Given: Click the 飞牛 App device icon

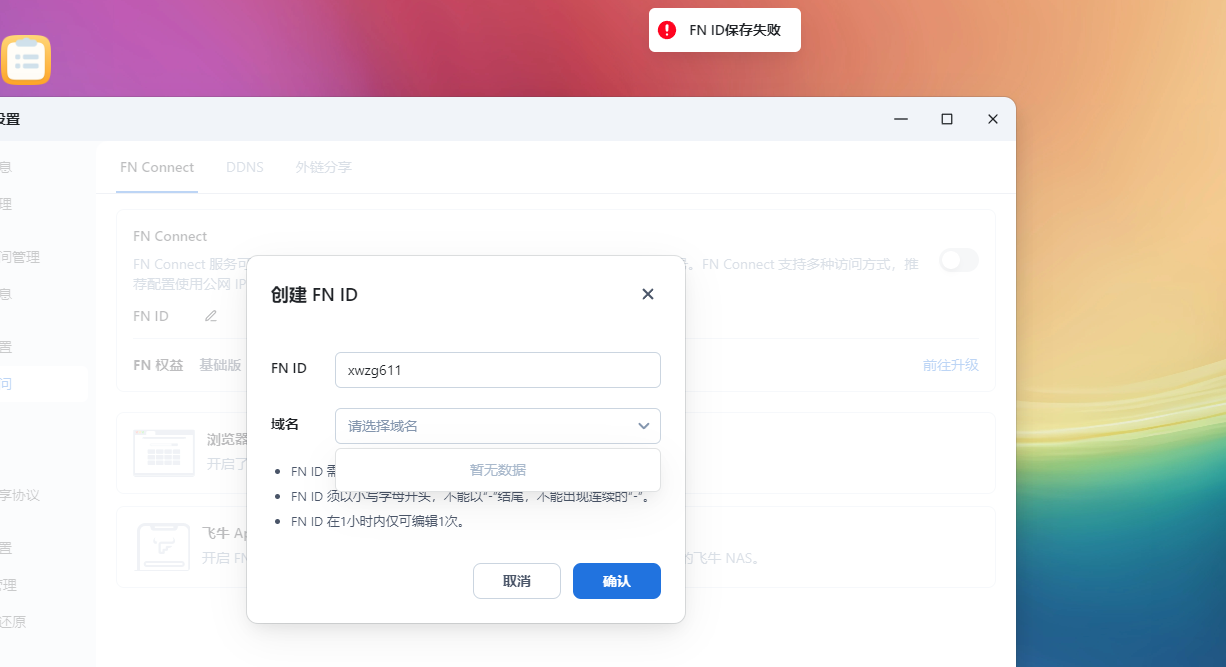Looking at the screenshot, I should coord(163,547).
